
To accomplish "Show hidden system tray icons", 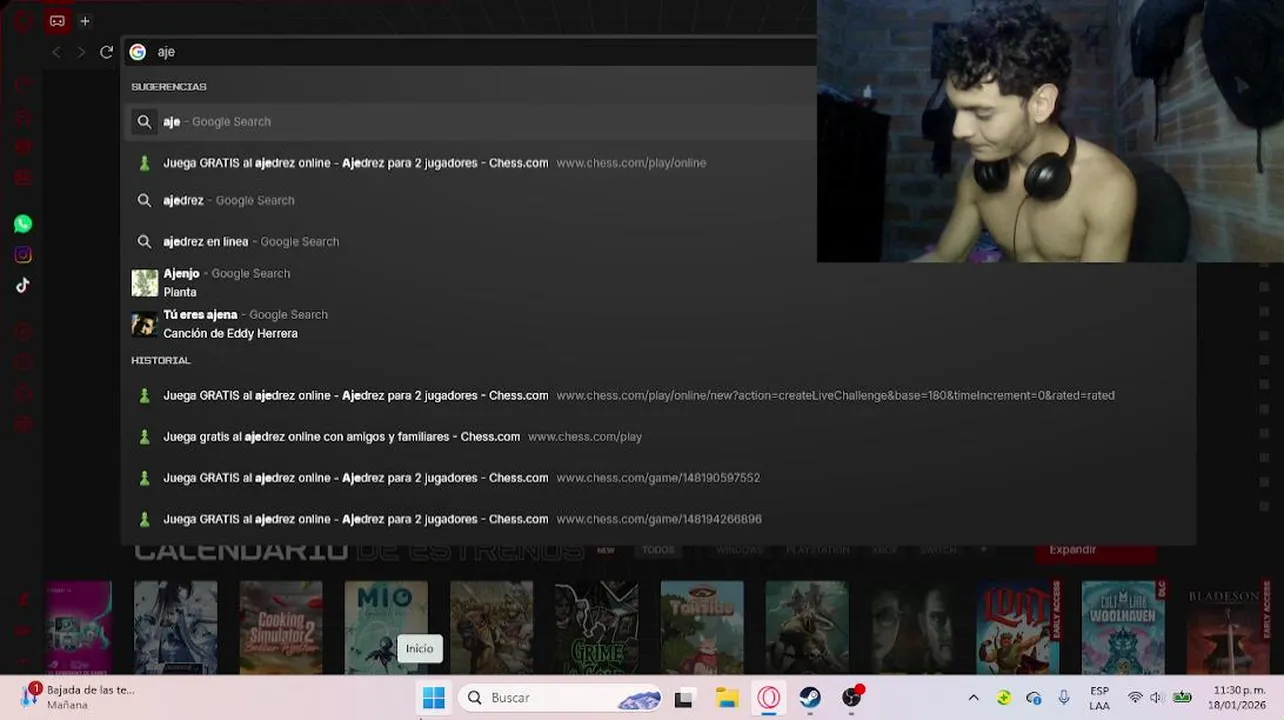I will click(973, 698).
